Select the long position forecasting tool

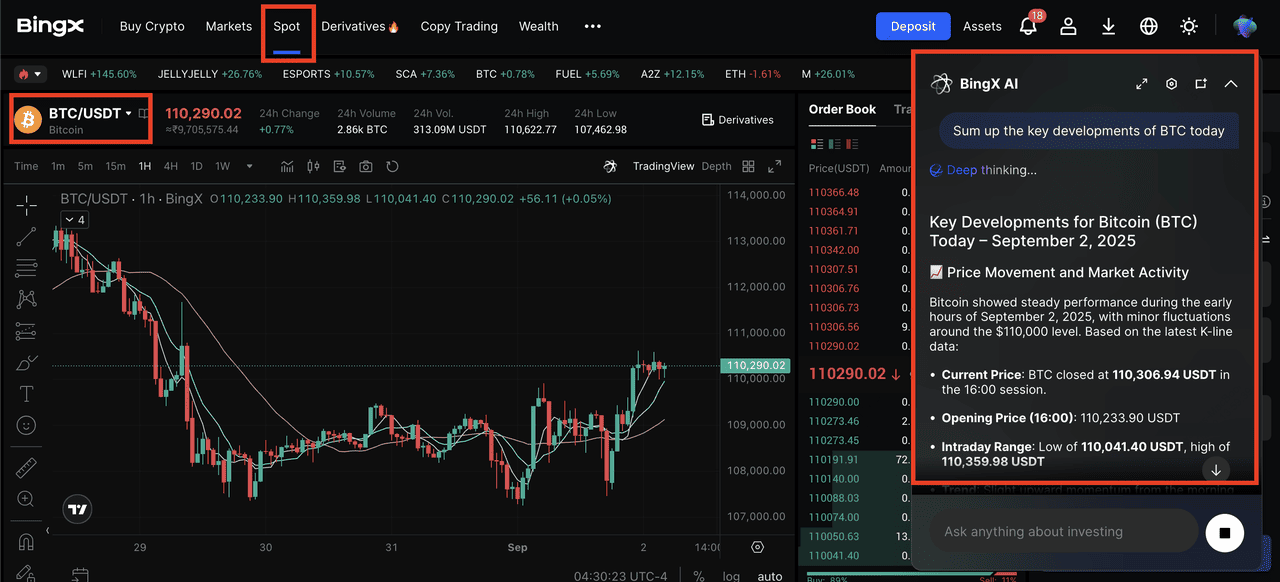pyautogui.click(x=27, y=331)
